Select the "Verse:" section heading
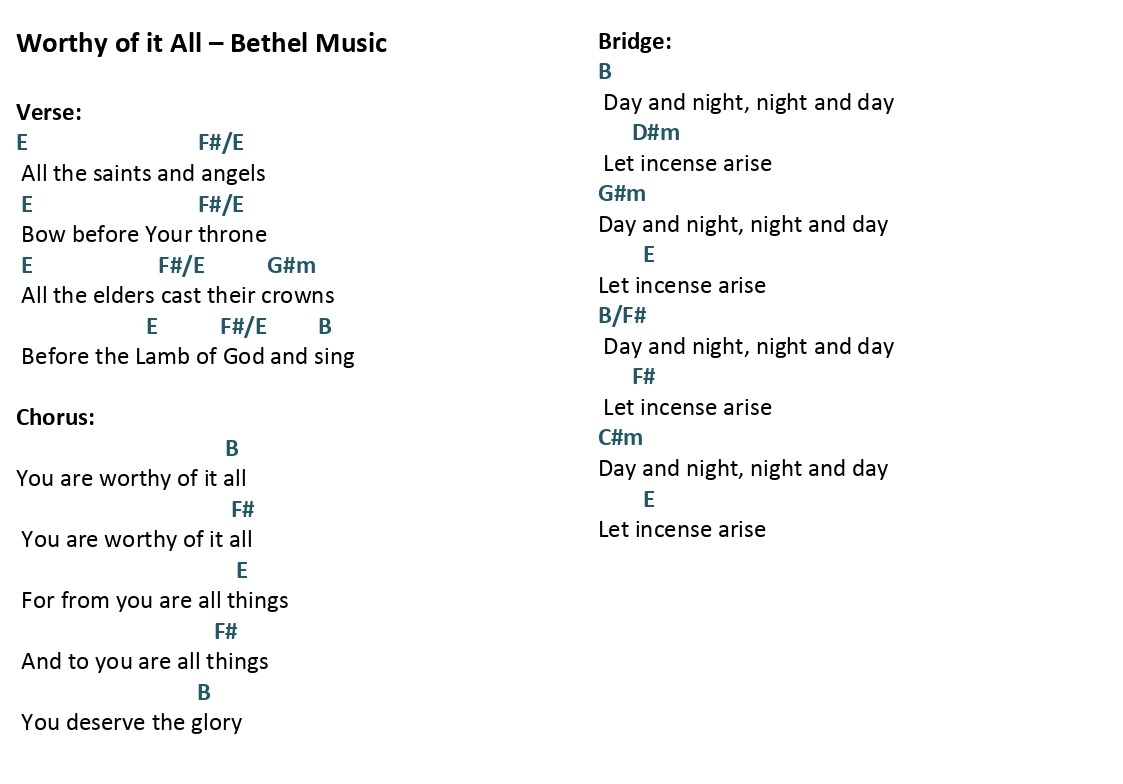Viewport: 1123px width, 784px height. pos(49,112)
